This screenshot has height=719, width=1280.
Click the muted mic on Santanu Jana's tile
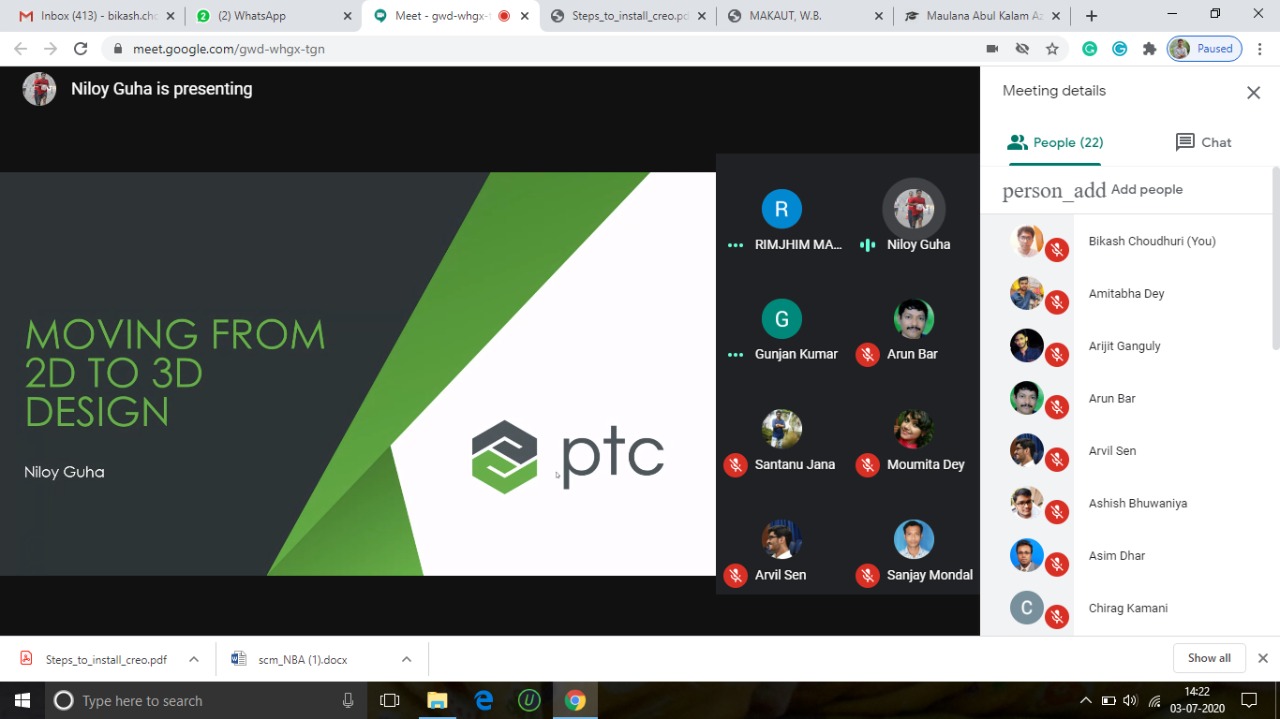pyautogui.click(x=735, y=465)
